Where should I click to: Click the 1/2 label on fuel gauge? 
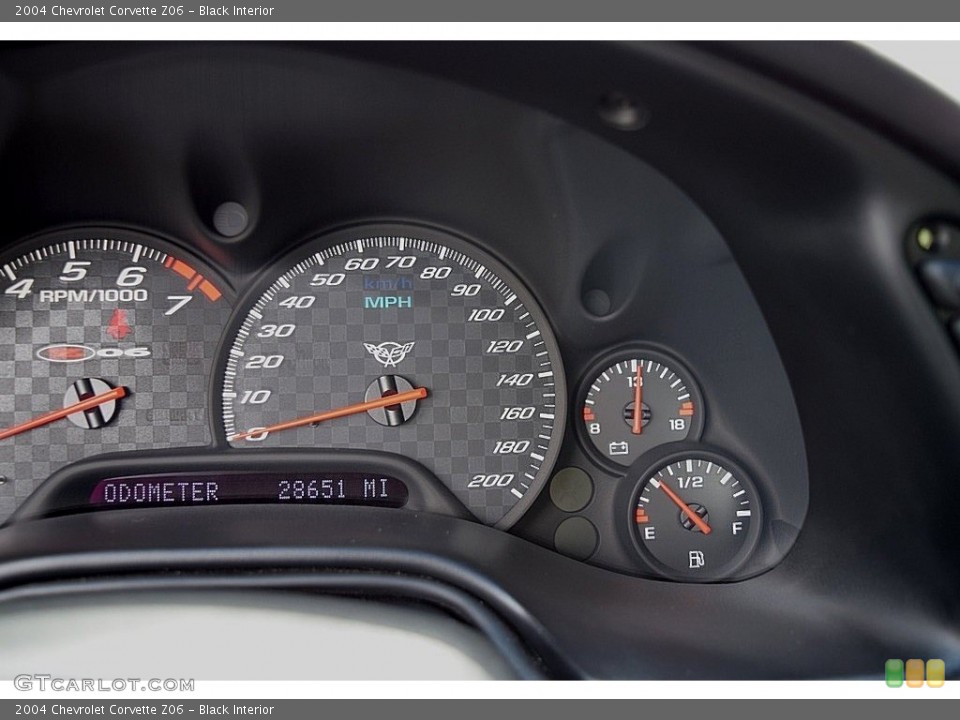coord(690,482)
